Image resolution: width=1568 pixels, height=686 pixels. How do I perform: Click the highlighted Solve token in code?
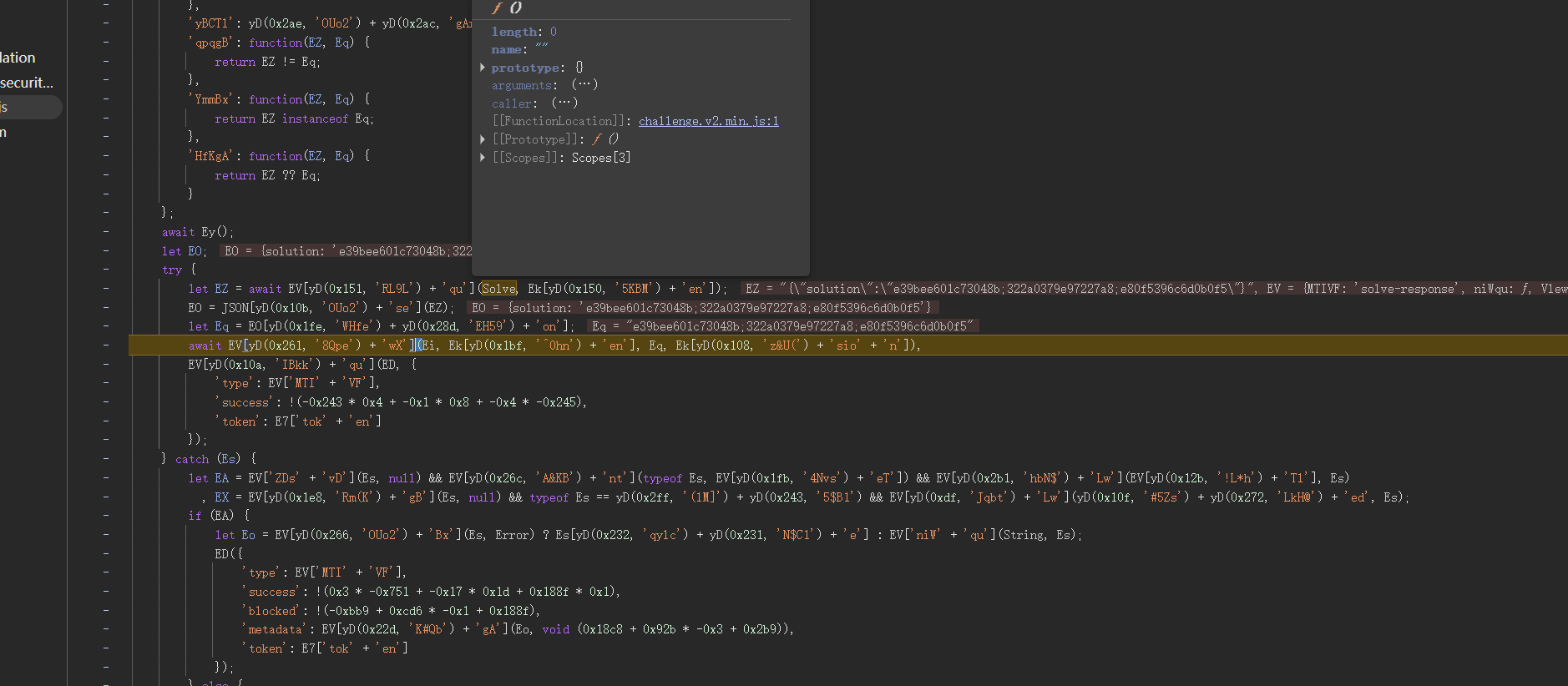coord(498,289)
